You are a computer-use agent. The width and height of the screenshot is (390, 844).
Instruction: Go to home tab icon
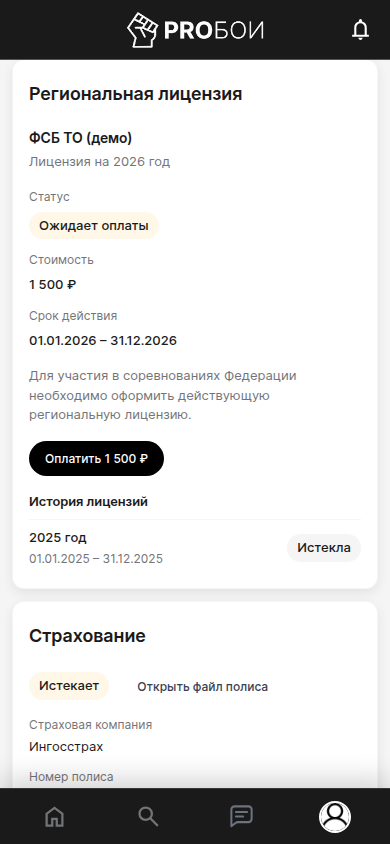(x=54, y=817)
